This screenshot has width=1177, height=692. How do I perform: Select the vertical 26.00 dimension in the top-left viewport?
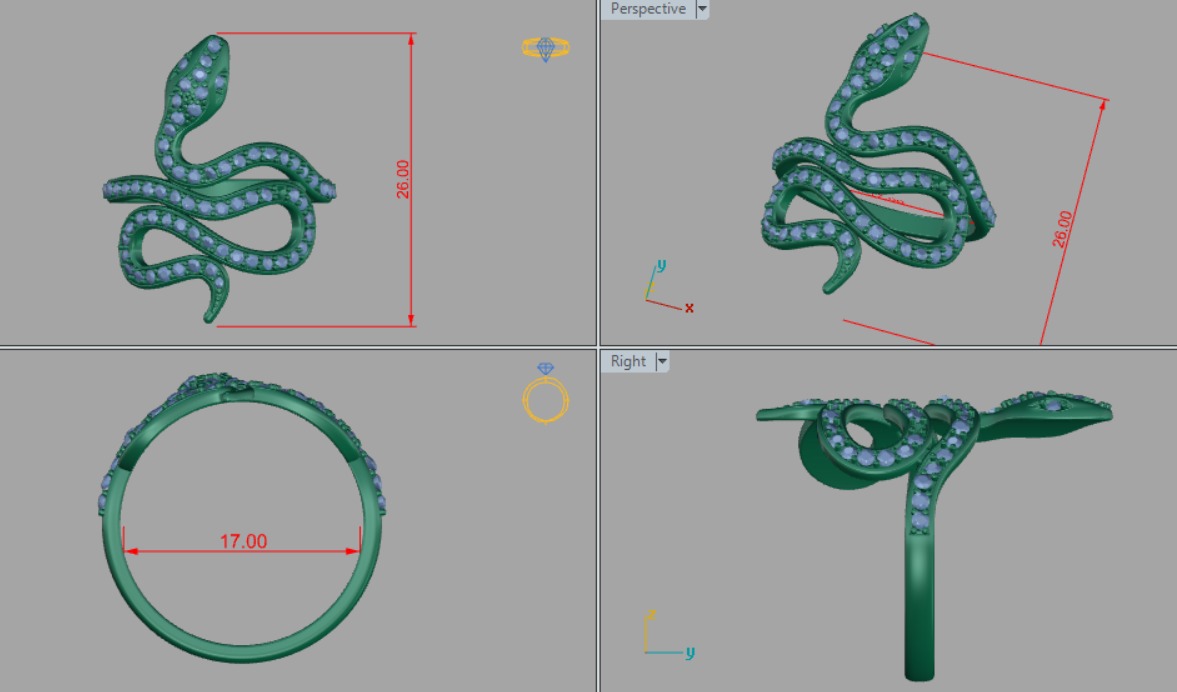coord(403,179)
